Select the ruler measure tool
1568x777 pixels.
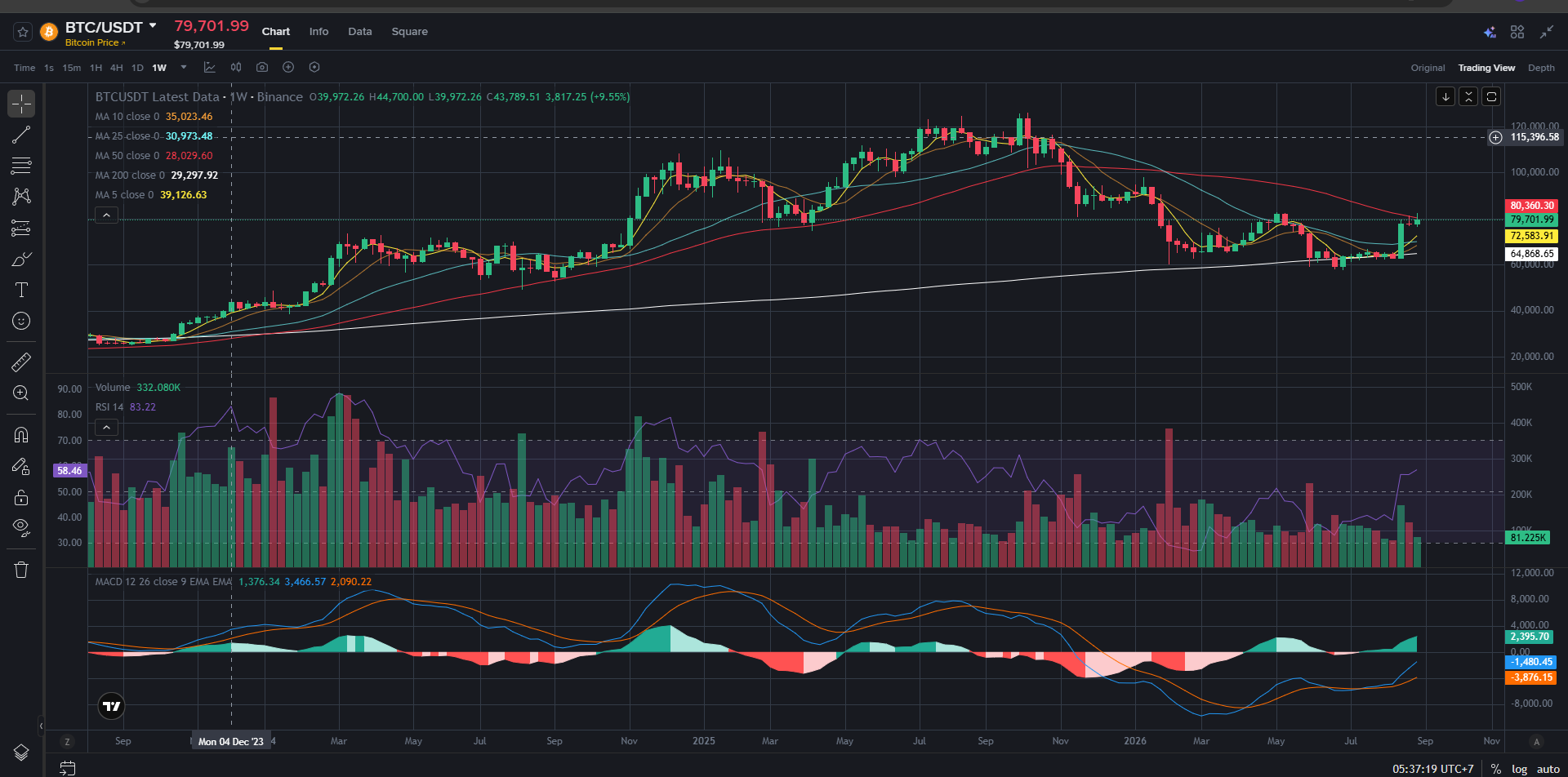pos(21,362)
